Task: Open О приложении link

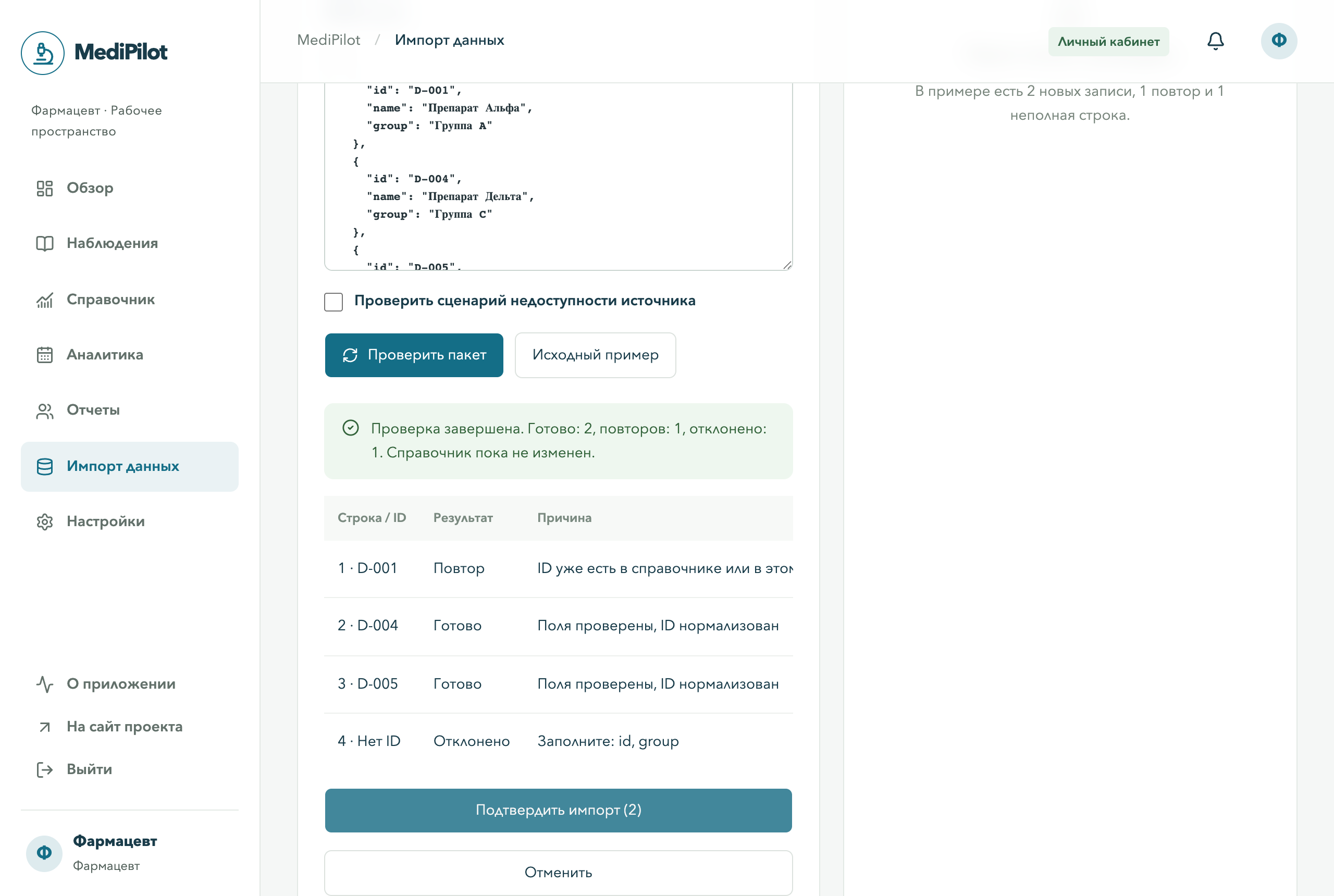Action: pos(130,684)
